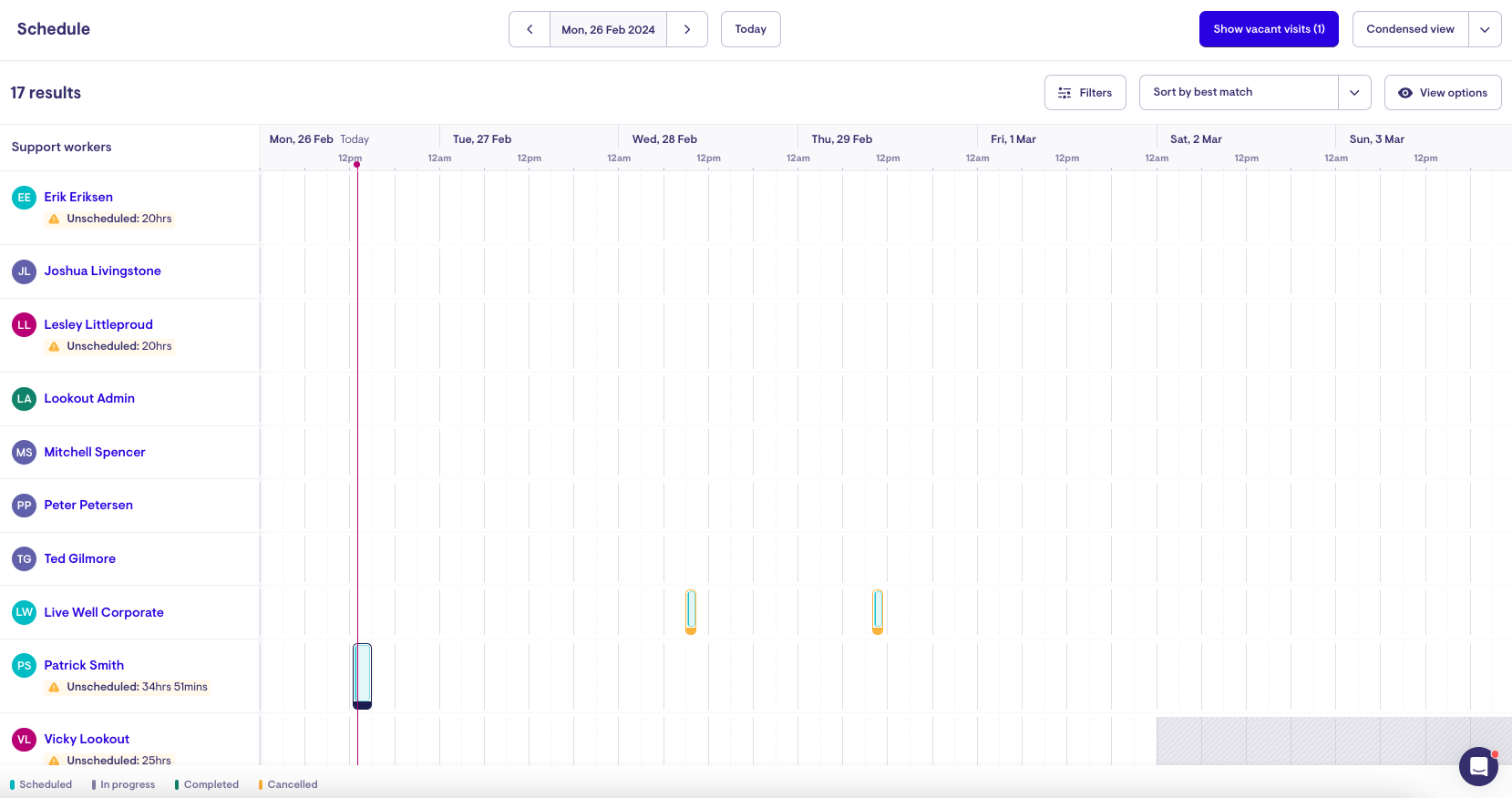Screen dimensions: 1512x798
Task: Select Live Well Corporate's Wednesday visit
Action: pos(691,611)
